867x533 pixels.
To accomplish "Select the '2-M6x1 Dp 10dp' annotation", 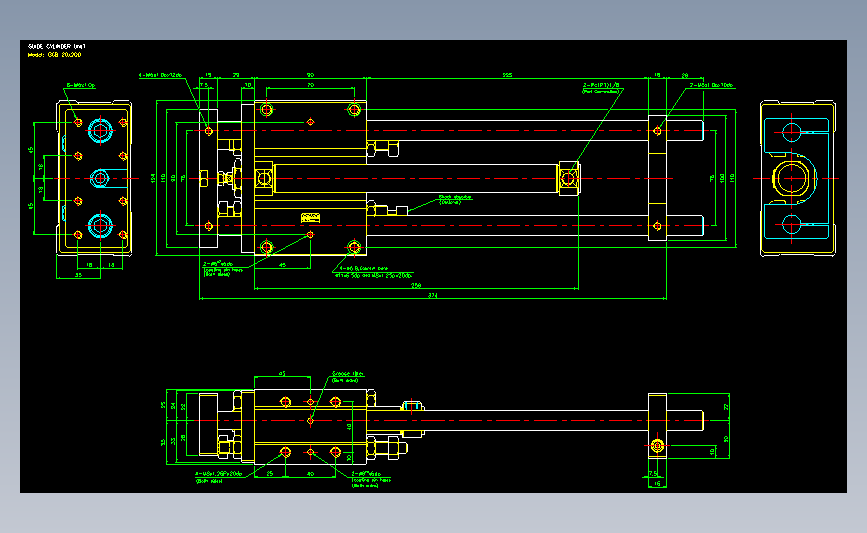I will click(711, 85).
